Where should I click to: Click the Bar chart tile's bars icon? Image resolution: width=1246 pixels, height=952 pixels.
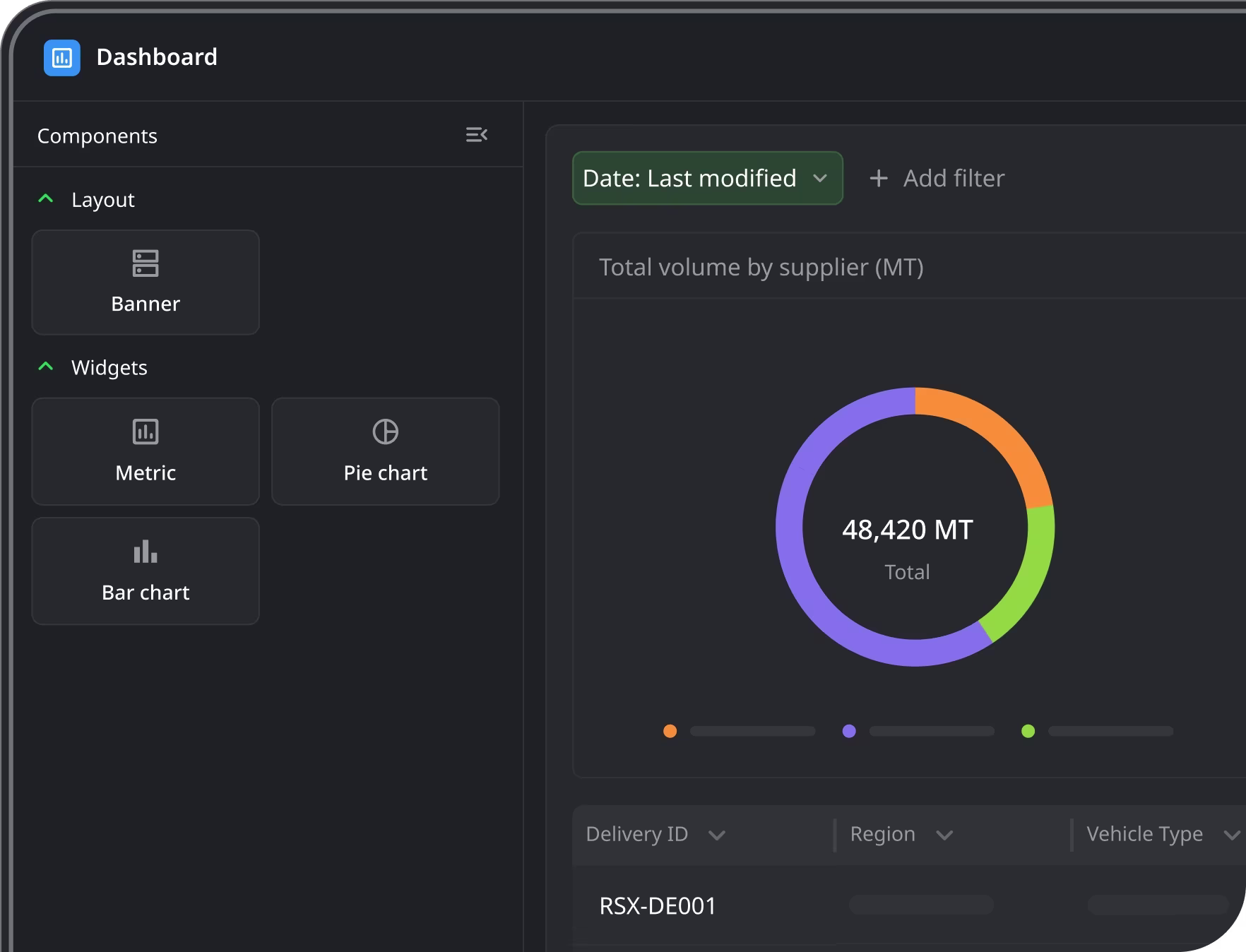[x=146, y=552]
